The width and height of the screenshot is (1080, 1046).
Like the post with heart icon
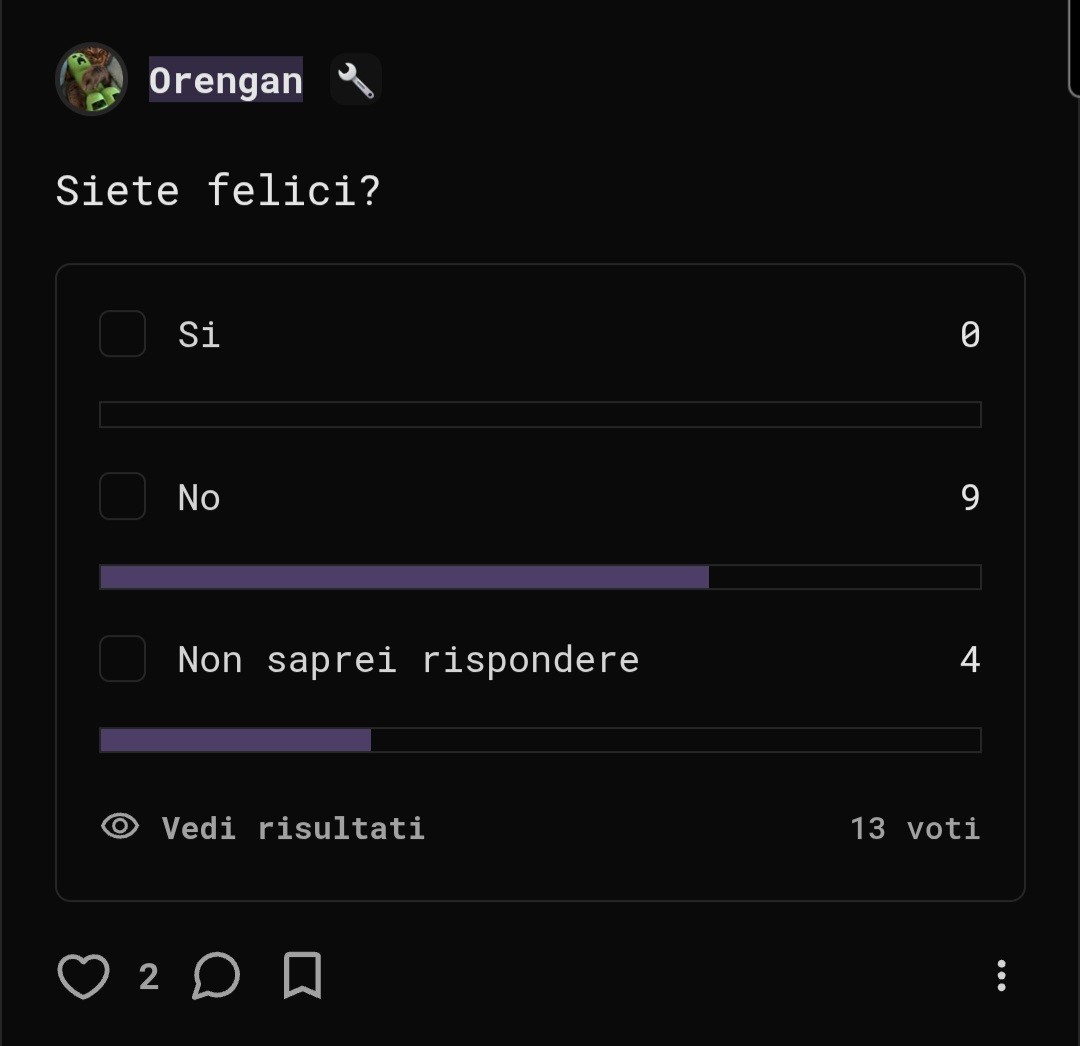[x=83, y=976]
